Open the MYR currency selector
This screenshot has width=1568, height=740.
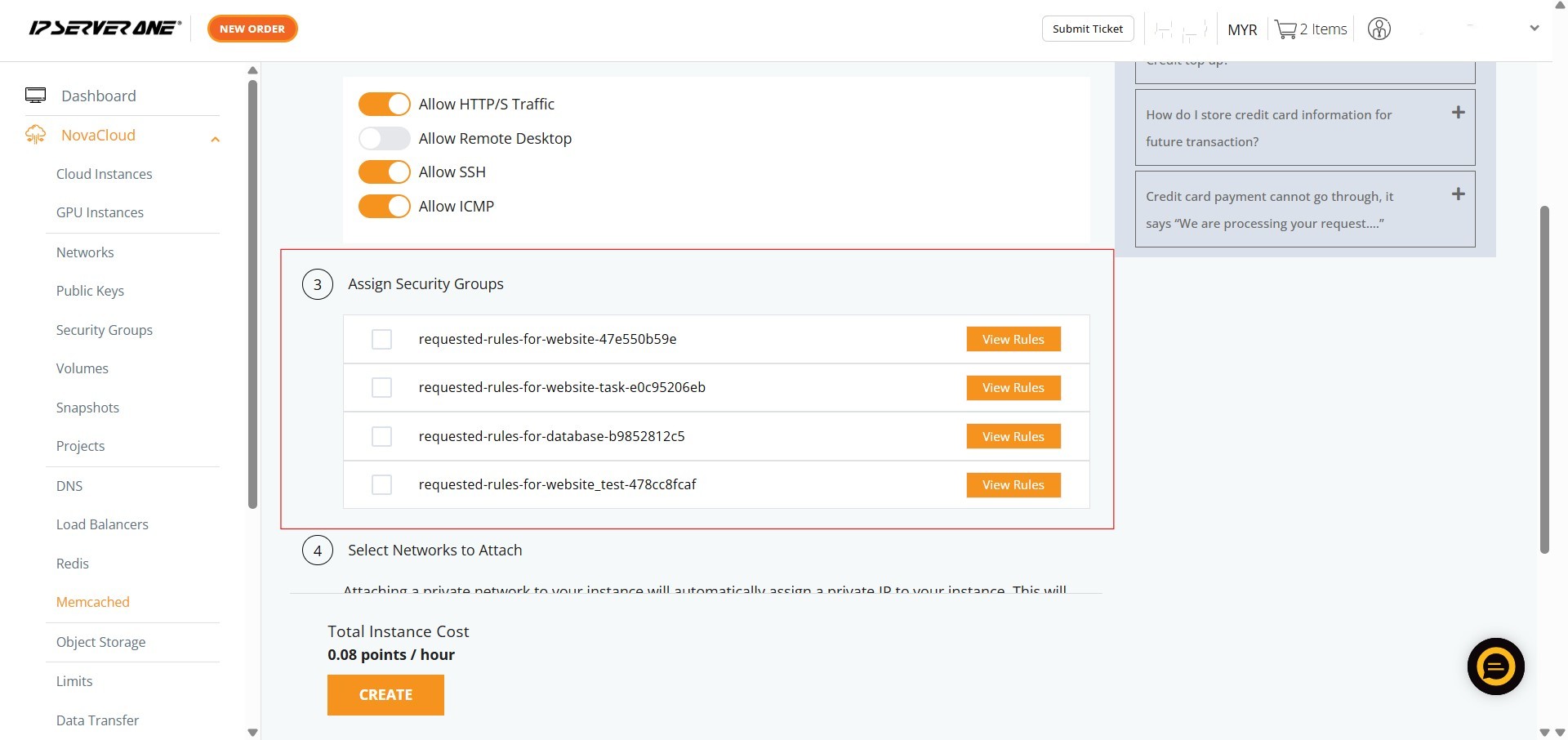(x=1241, y=30)
